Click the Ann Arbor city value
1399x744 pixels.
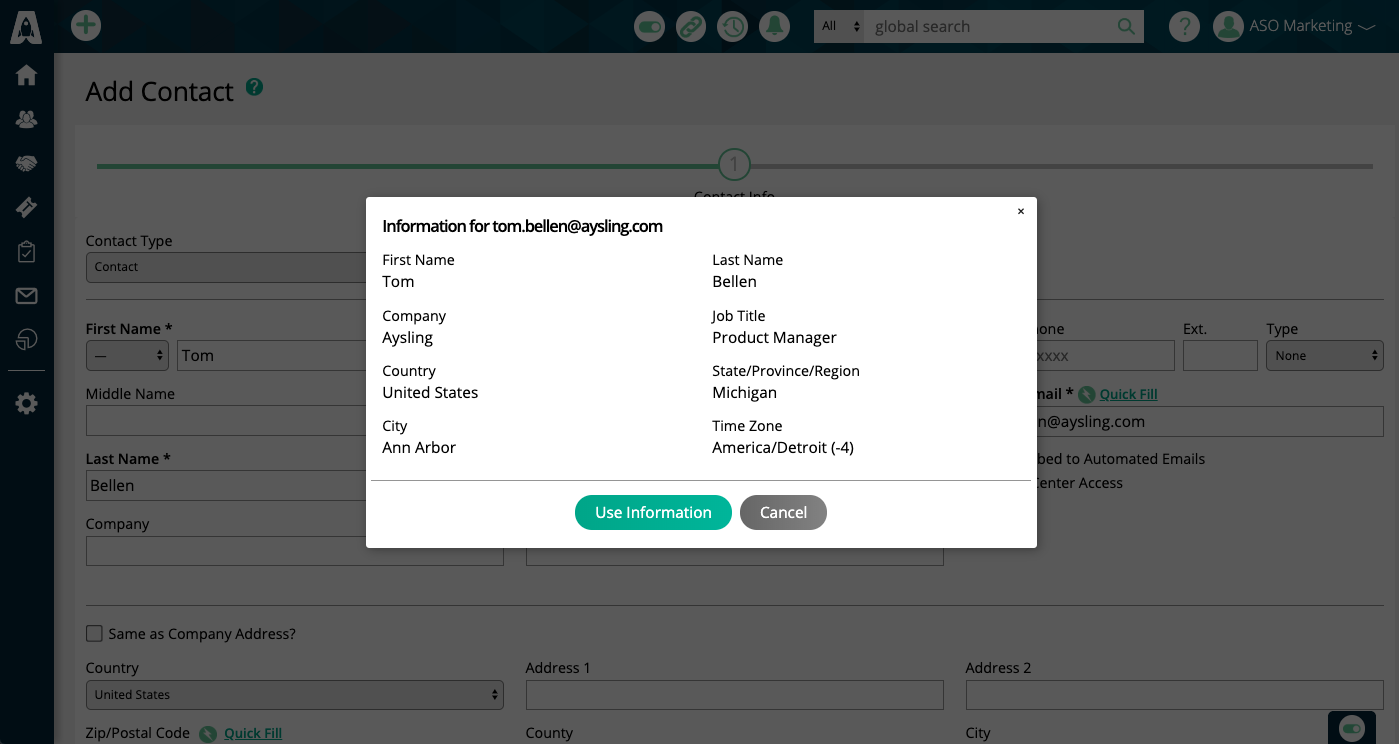point(419,447)
